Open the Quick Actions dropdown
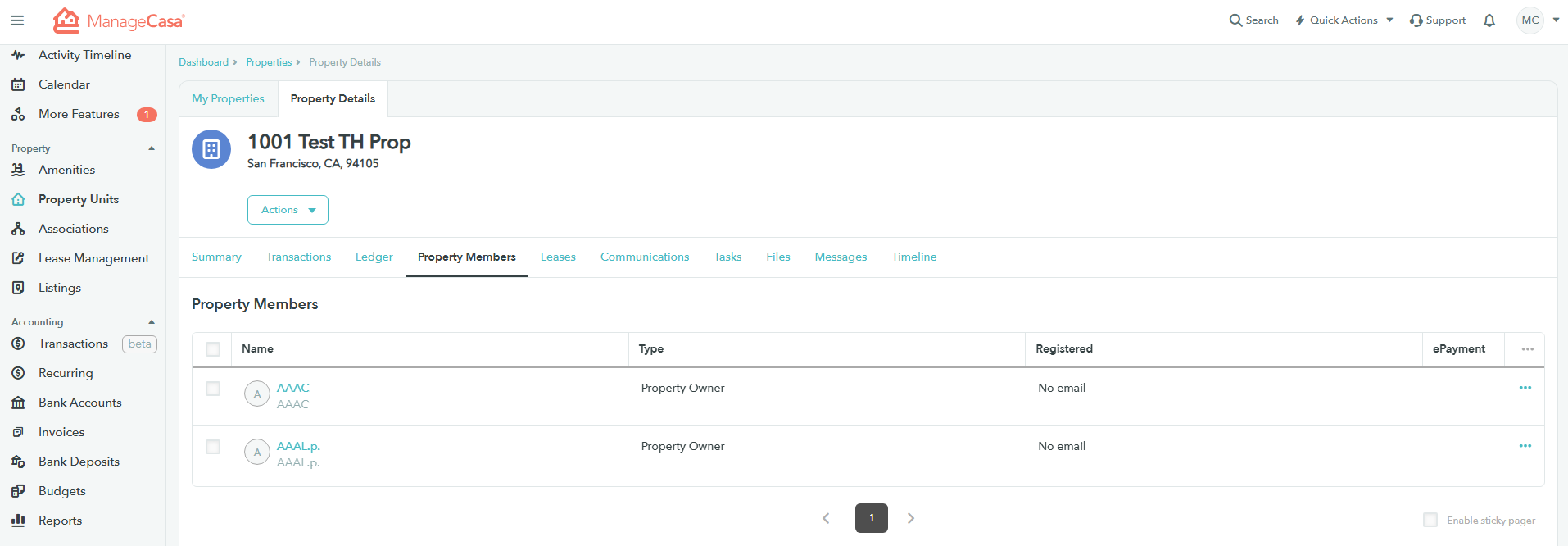The width and height of the screenshot is (1568, 546). (x=1344, y=20)
